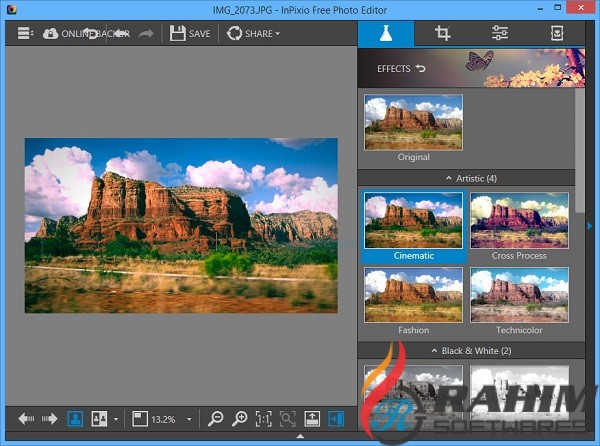This screenshot has width=600, height=446.
Task: Switch to the Crop tool tab
Action: point(442,33)
